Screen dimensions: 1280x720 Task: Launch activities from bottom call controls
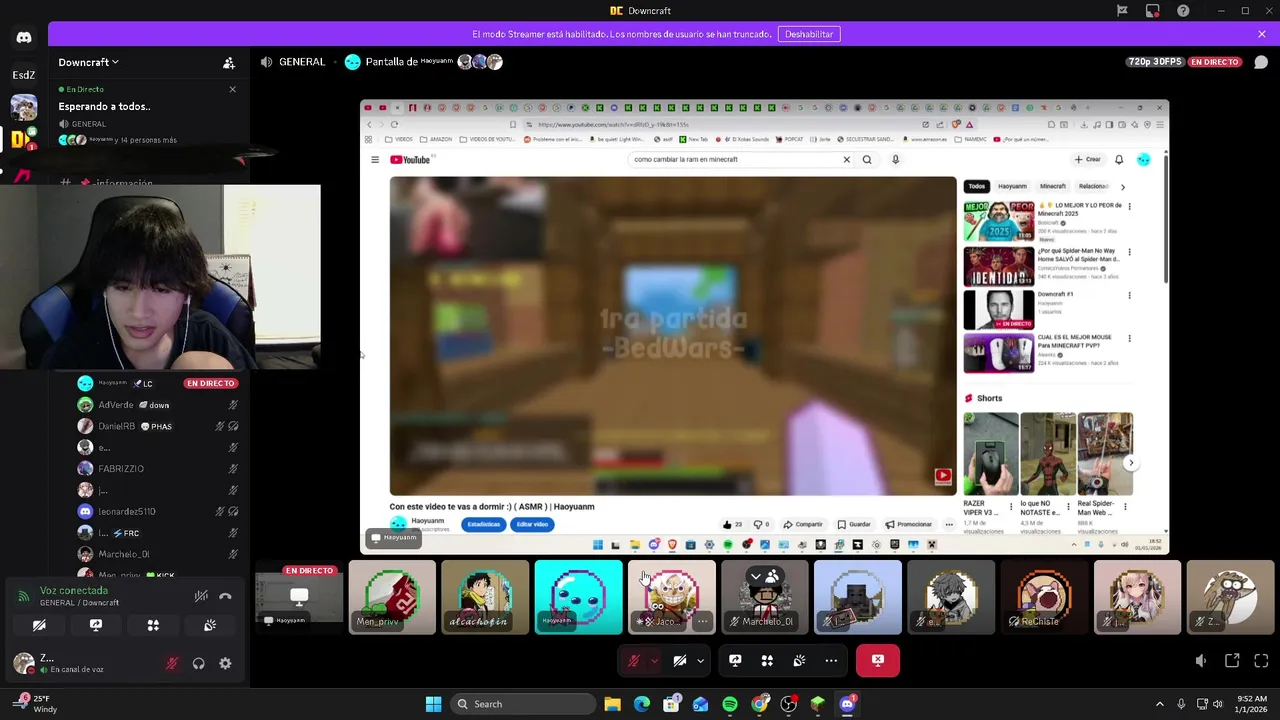click(767, 661)
